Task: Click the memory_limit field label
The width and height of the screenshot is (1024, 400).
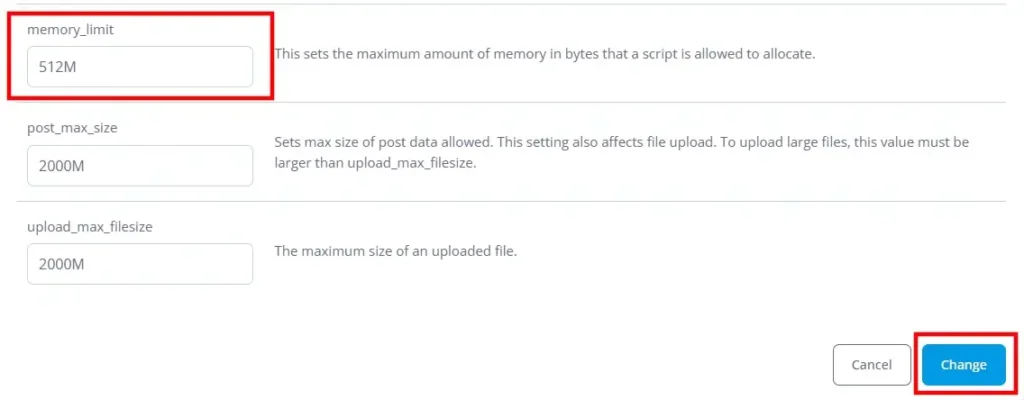Action: coord(70,30)
